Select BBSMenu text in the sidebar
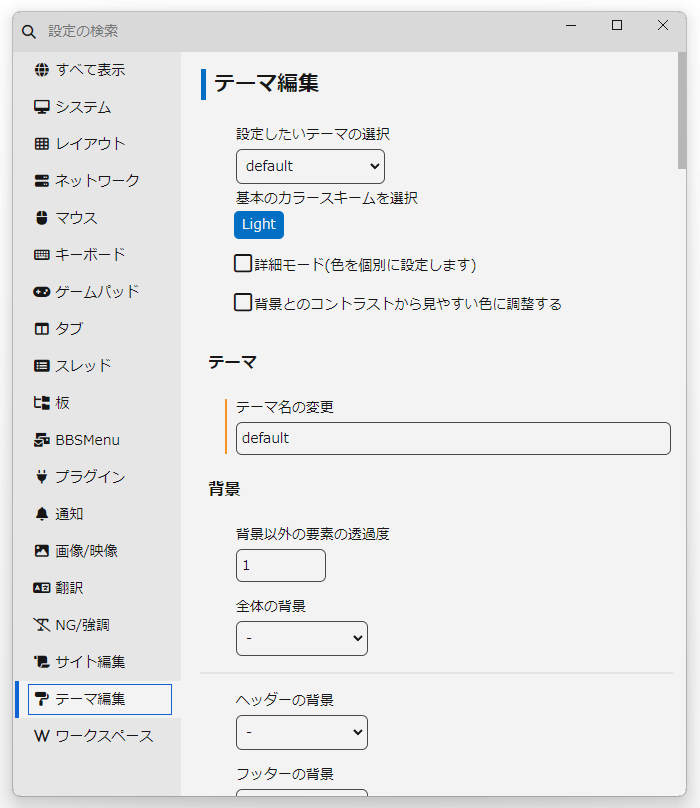700x808 pixels. click(x=88, y=440)
